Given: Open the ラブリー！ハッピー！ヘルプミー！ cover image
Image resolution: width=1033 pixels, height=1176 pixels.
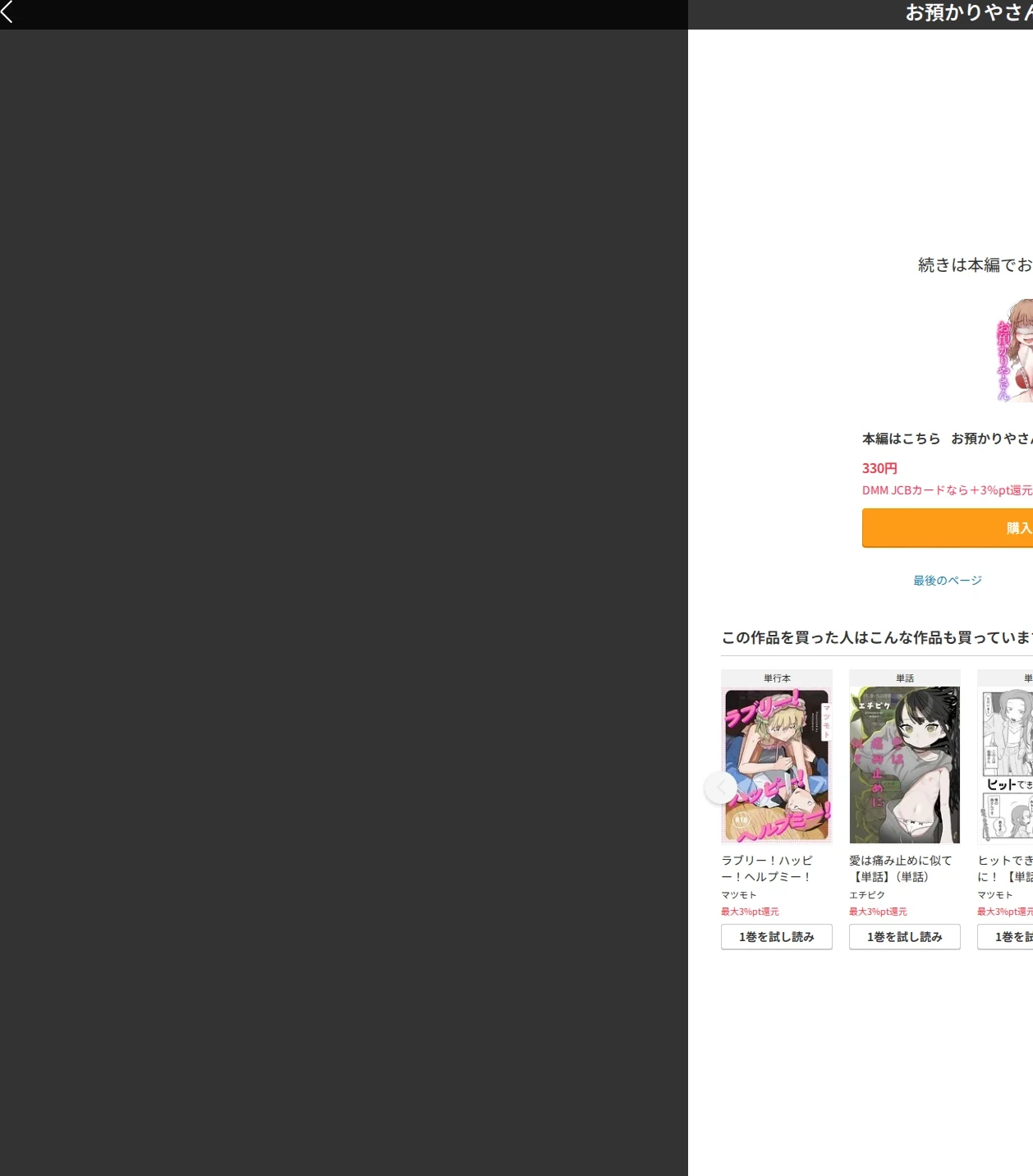Looking at the screenshot, I should [x=777, y=765].
